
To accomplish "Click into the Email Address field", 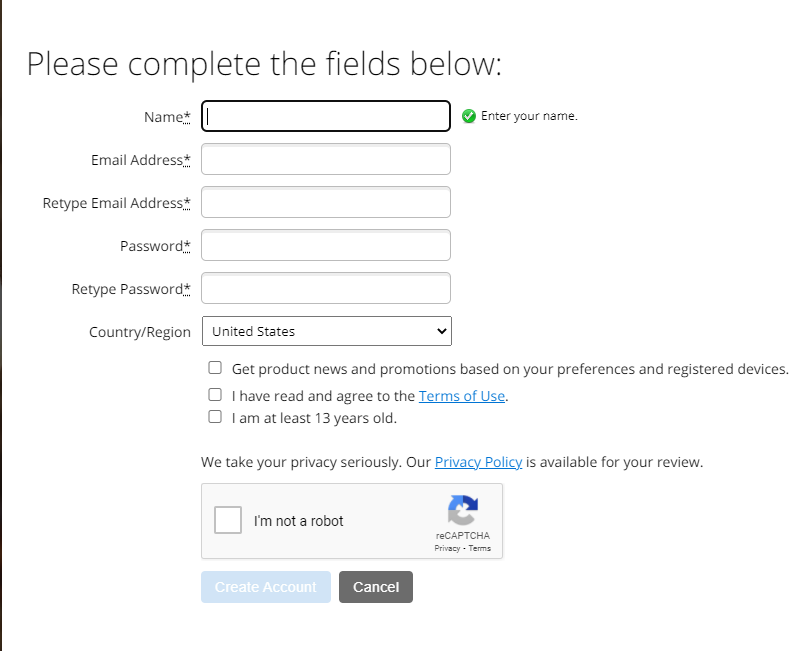I will 326,159.
